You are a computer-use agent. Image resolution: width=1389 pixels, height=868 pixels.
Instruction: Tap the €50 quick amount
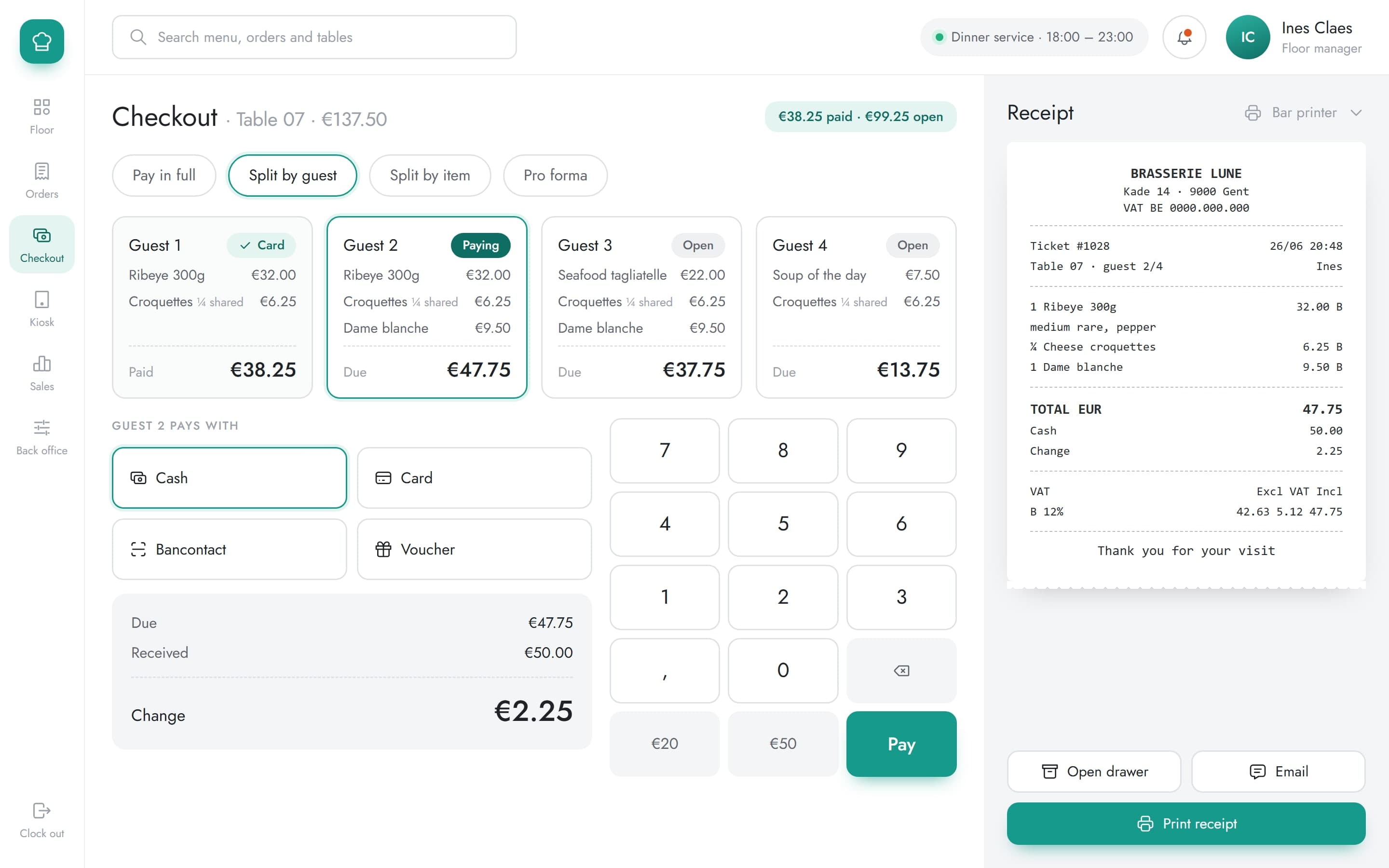[x=783, y=744]
